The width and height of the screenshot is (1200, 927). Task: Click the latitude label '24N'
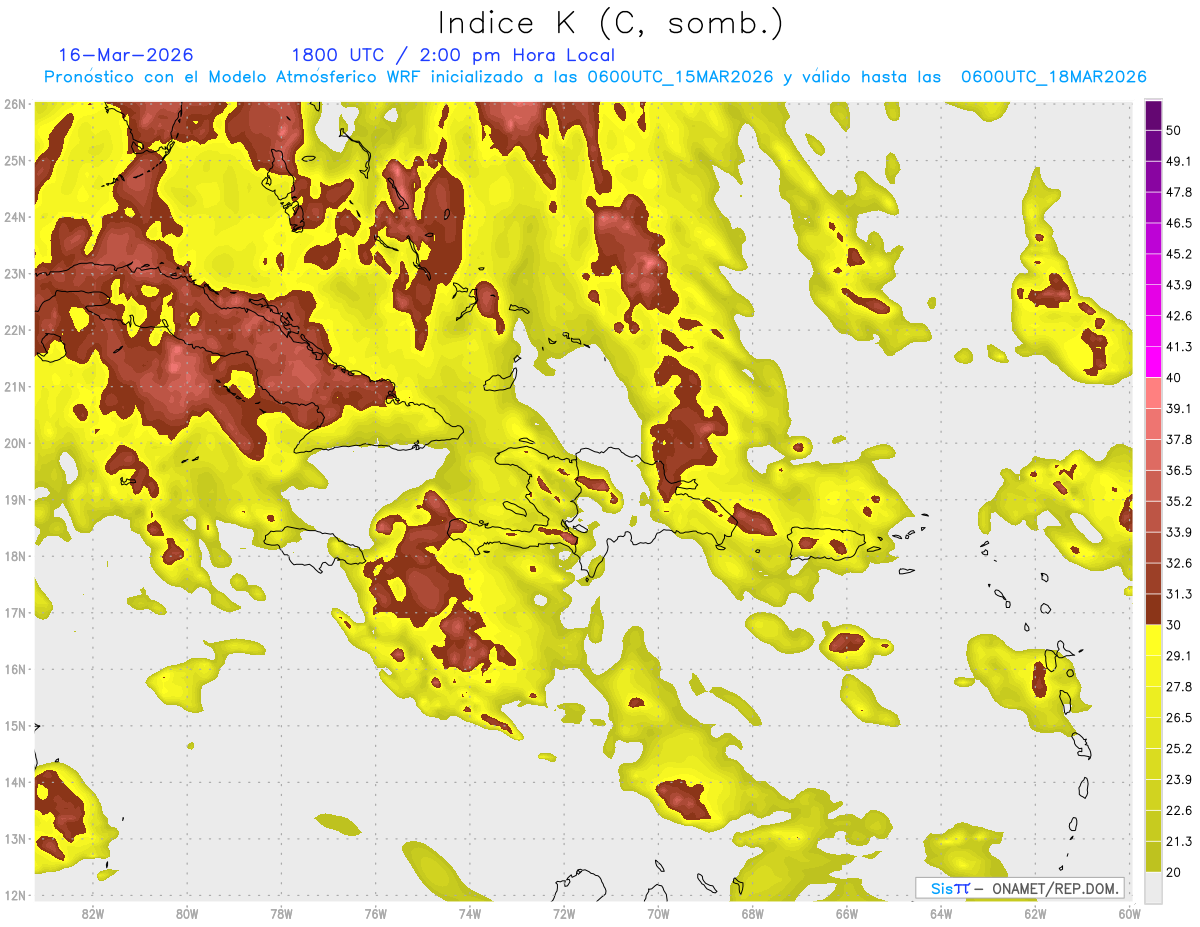coord(14,217)
